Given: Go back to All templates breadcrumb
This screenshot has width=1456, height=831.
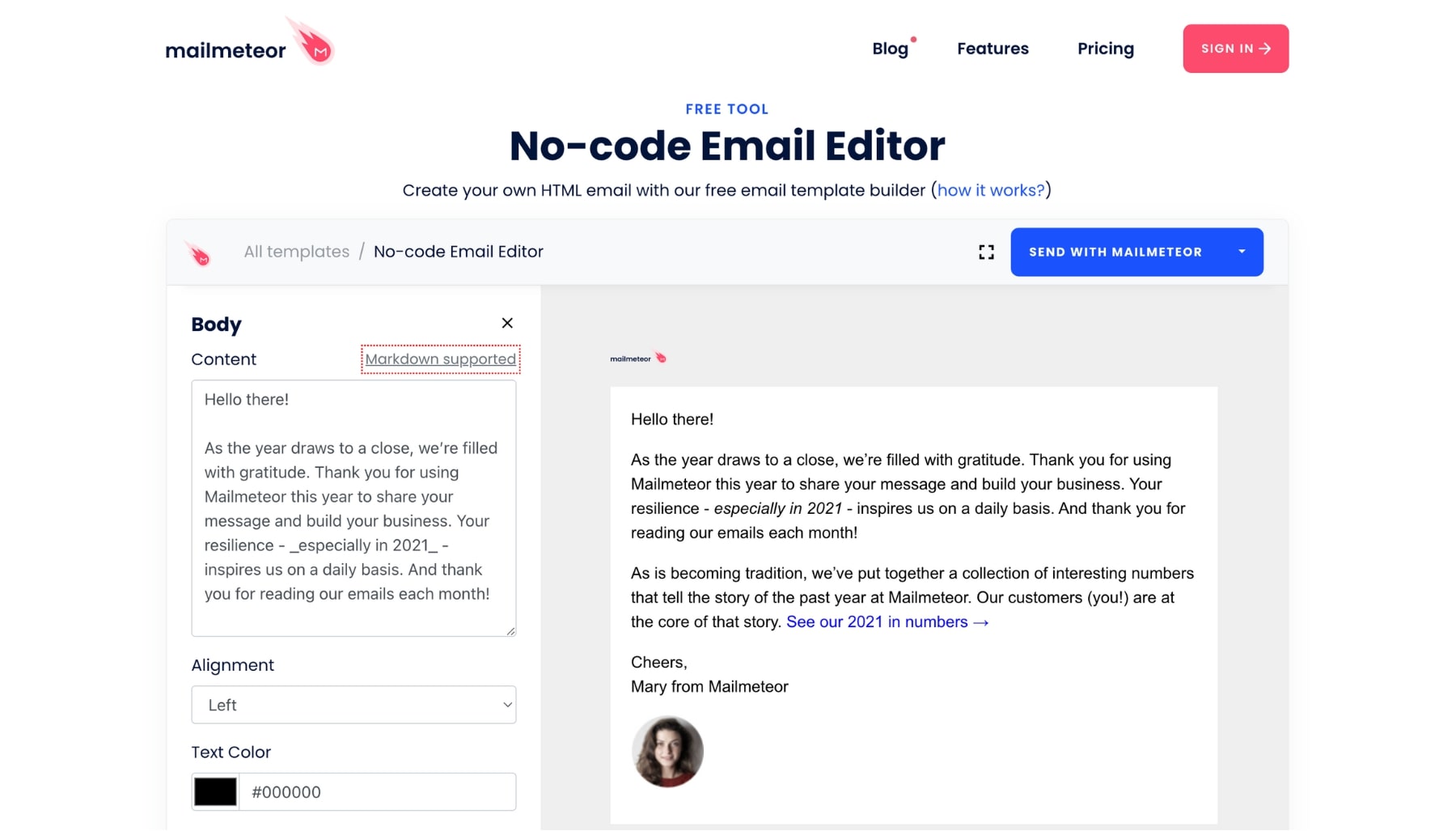Looking at the screenshot, I should click(x=297, y=252).
